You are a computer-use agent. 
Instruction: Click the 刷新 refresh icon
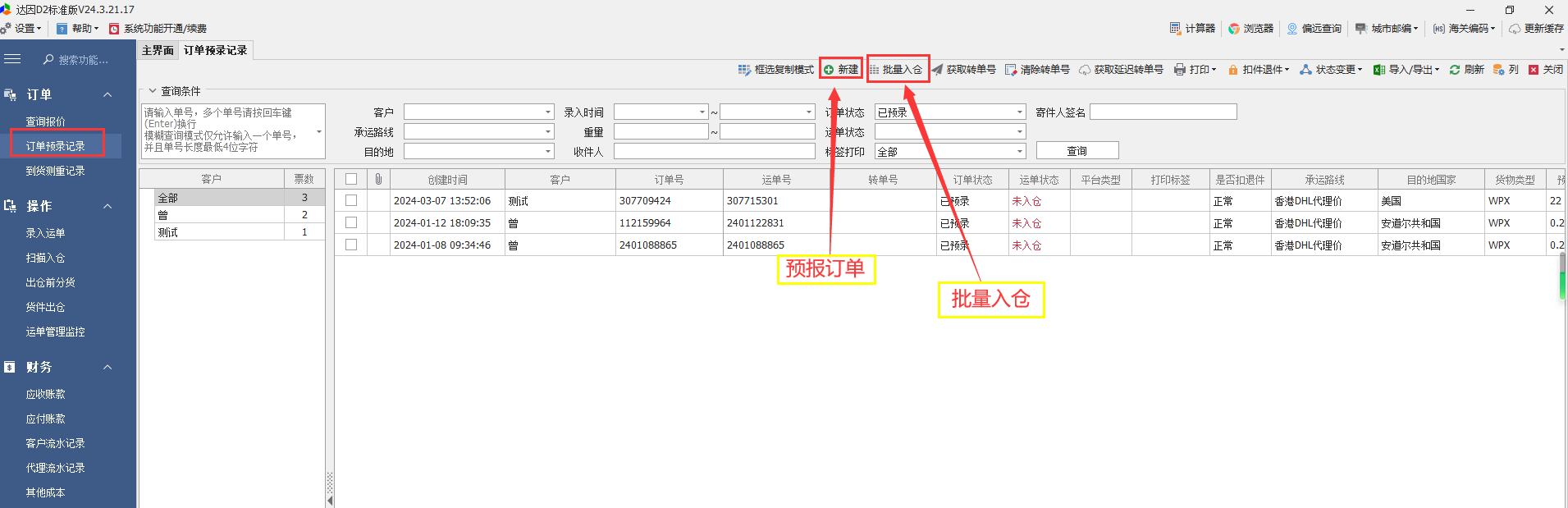point(1455,70)
